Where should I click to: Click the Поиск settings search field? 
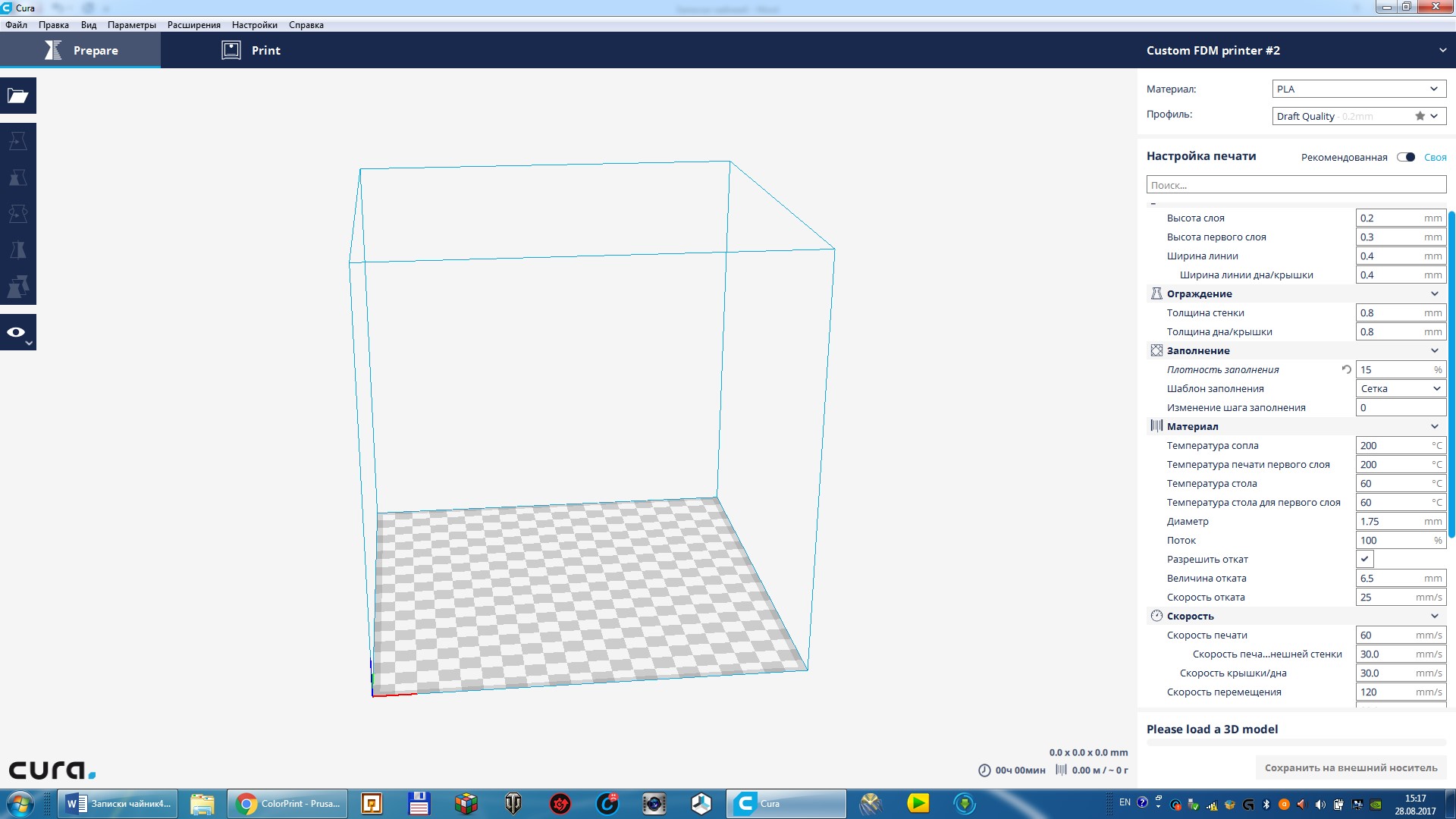[1295, 185]
